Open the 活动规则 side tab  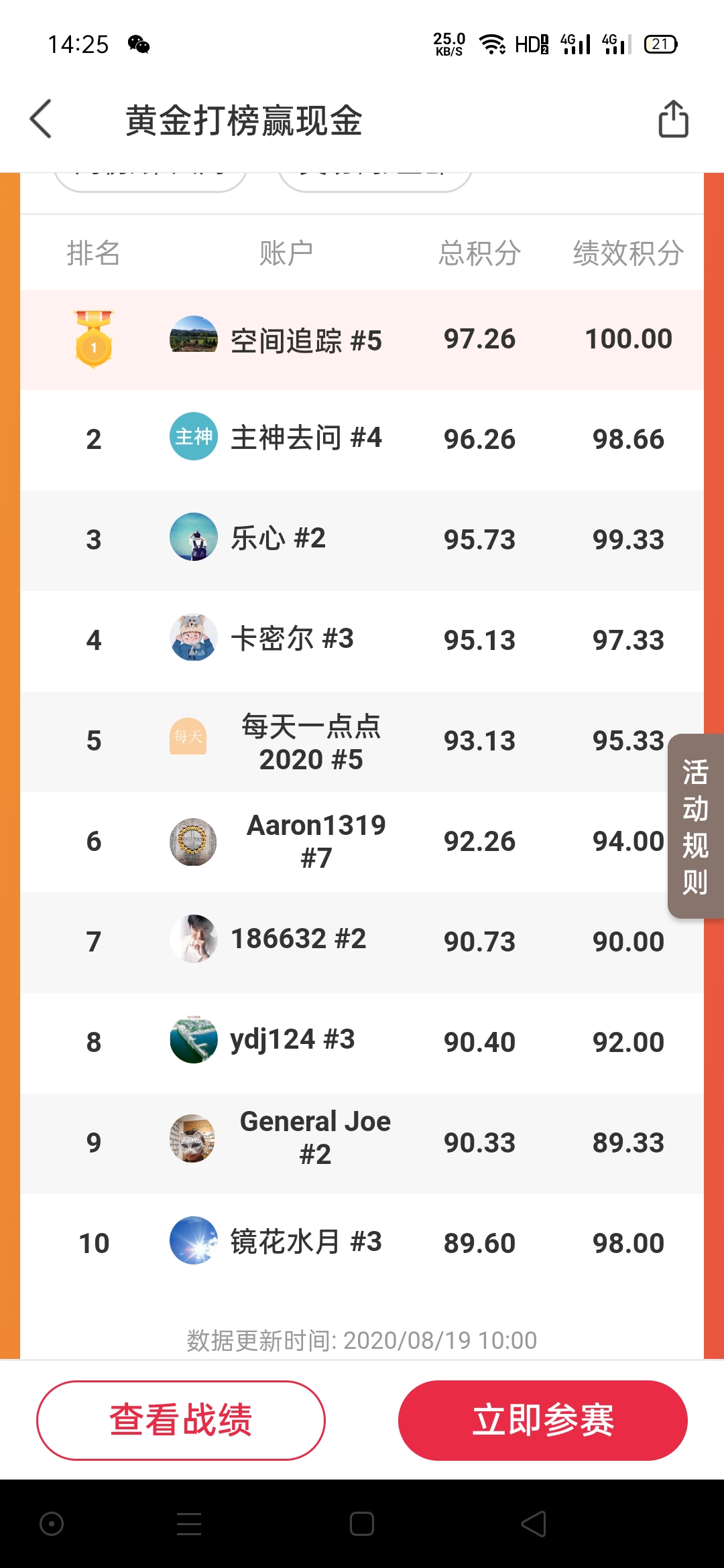[696, 826]
